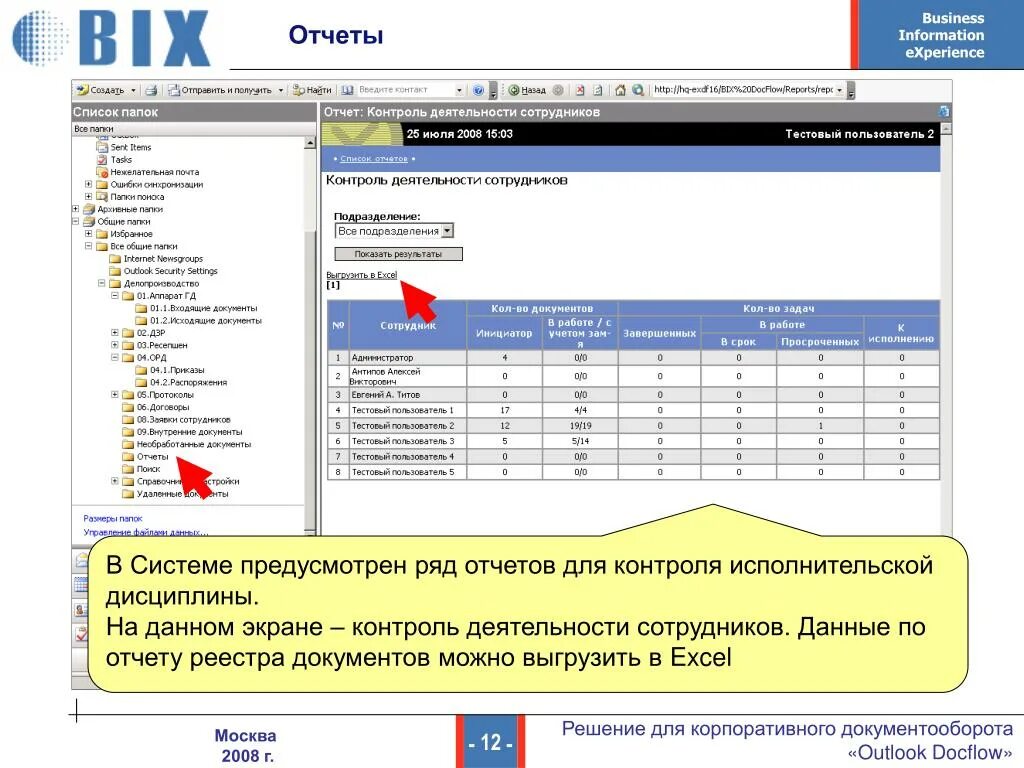This screenshot has width=1024, height=768.
Task: Expand the 02.ДЗР folder
Action: click(x=114, y=333)
